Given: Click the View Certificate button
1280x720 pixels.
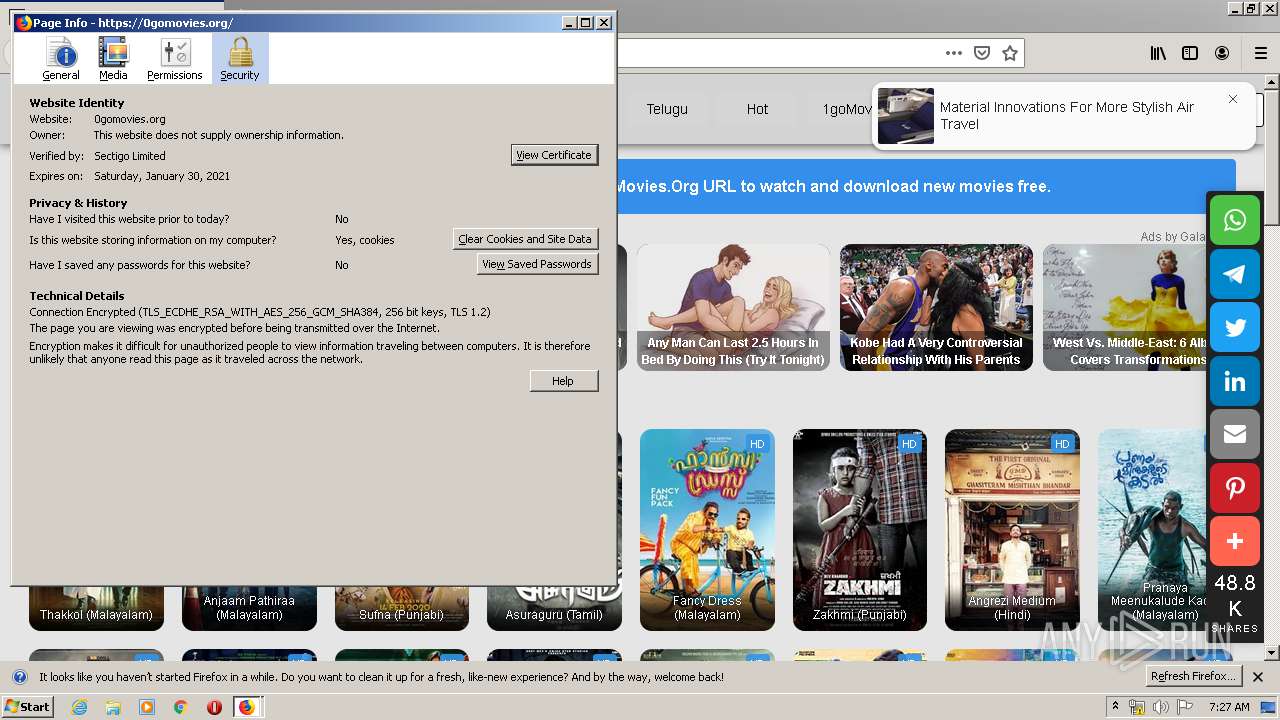Looking at the screenshot, I should (554, 155).
